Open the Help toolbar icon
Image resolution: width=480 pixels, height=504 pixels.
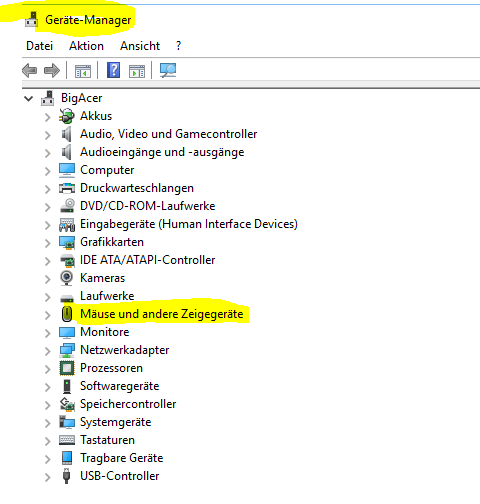(113, 70)
